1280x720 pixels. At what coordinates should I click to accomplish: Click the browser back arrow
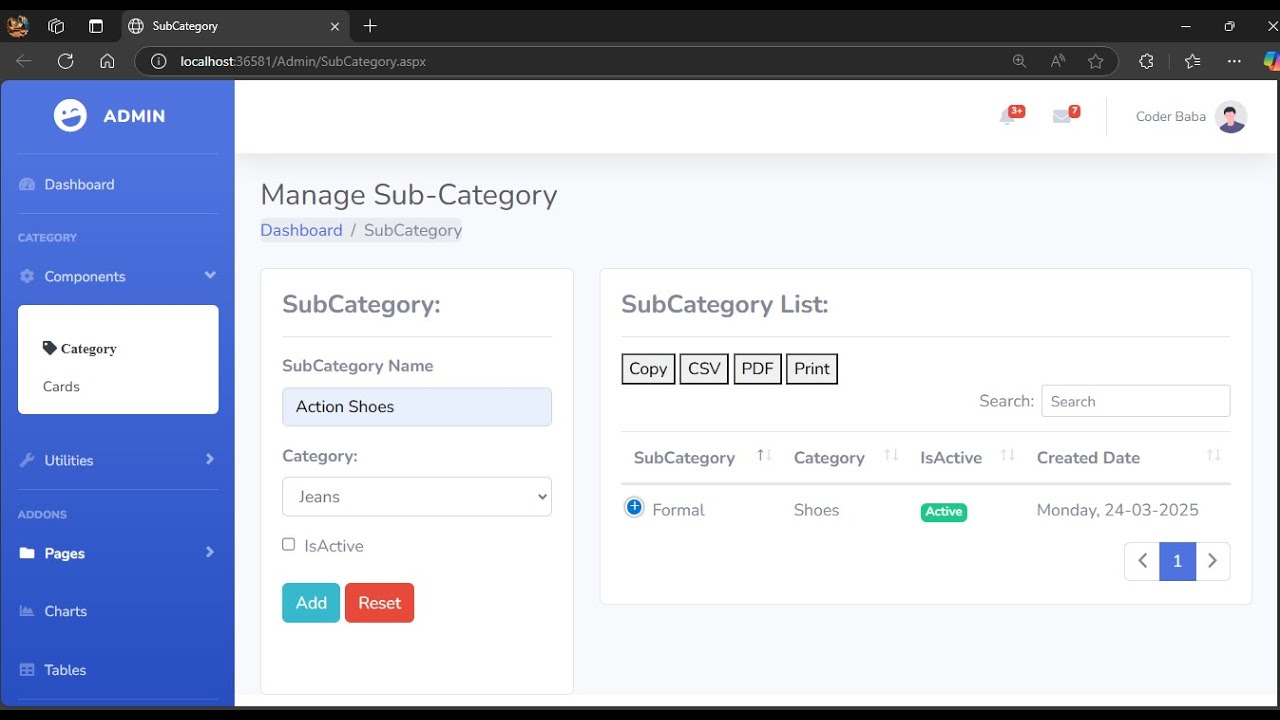(24, 61)
